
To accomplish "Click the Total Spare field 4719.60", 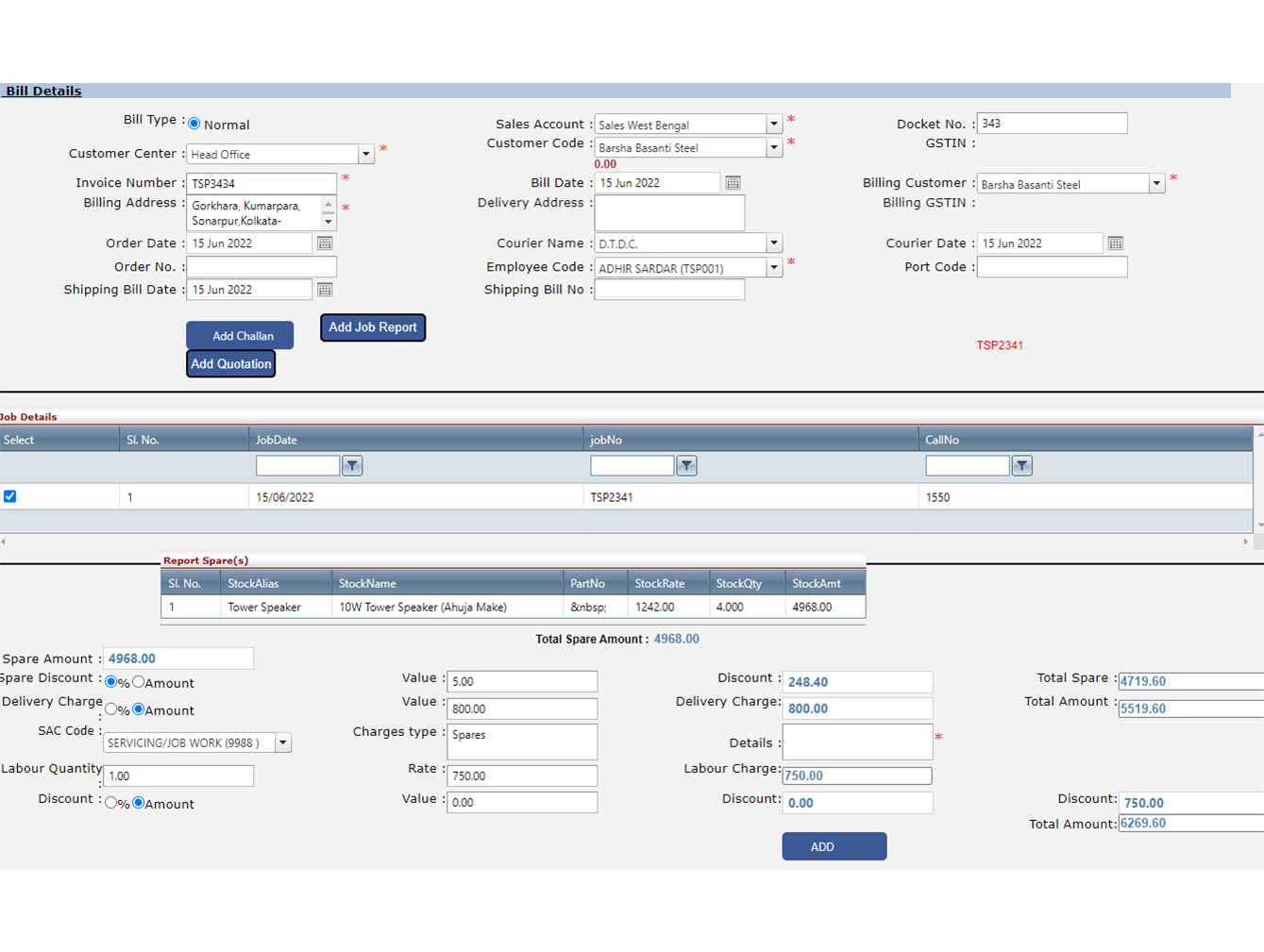I will tap(1191, 681).
